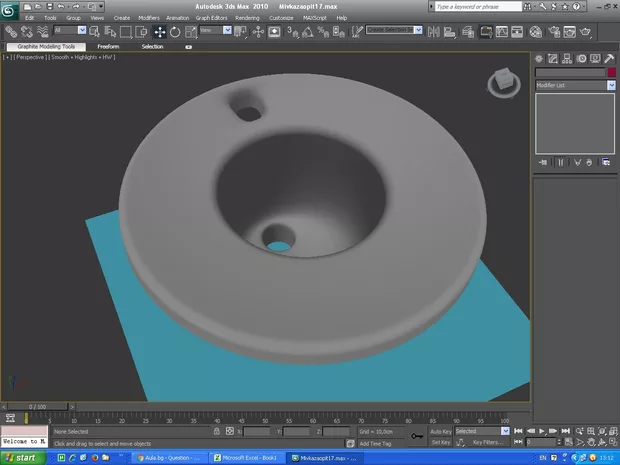The width and height of the screenshot is (620, 465).
Task: Click the red object color swatch
Action: 612,72
